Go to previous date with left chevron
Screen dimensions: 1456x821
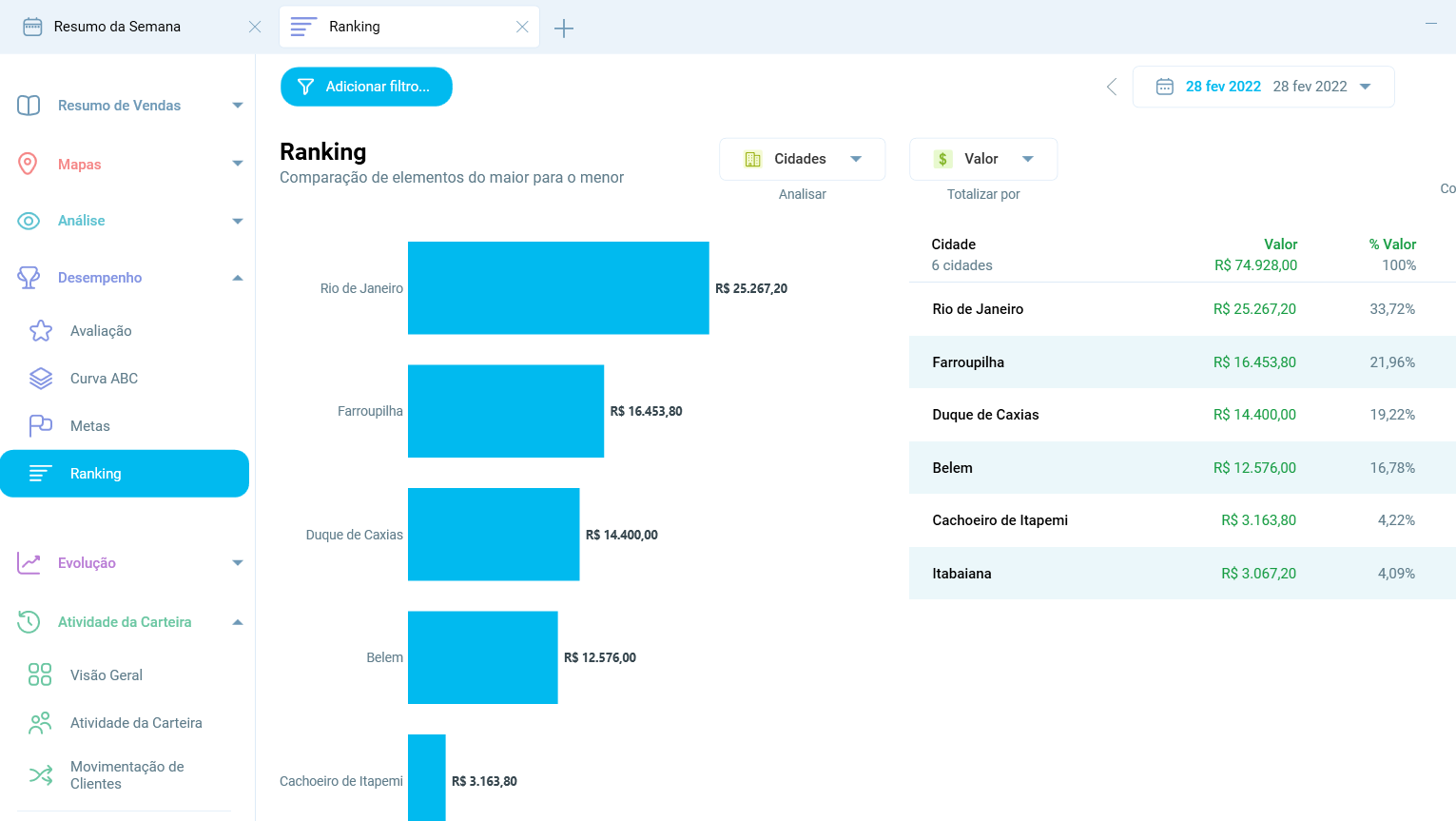pyautogui.click(x=1112, y=87)
